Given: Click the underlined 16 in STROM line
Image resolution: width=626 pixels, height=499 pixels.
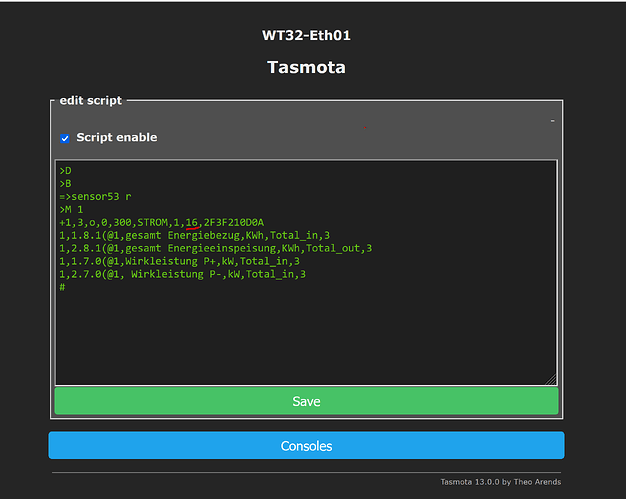Looking at the screenshot, I should click(192, 222).
